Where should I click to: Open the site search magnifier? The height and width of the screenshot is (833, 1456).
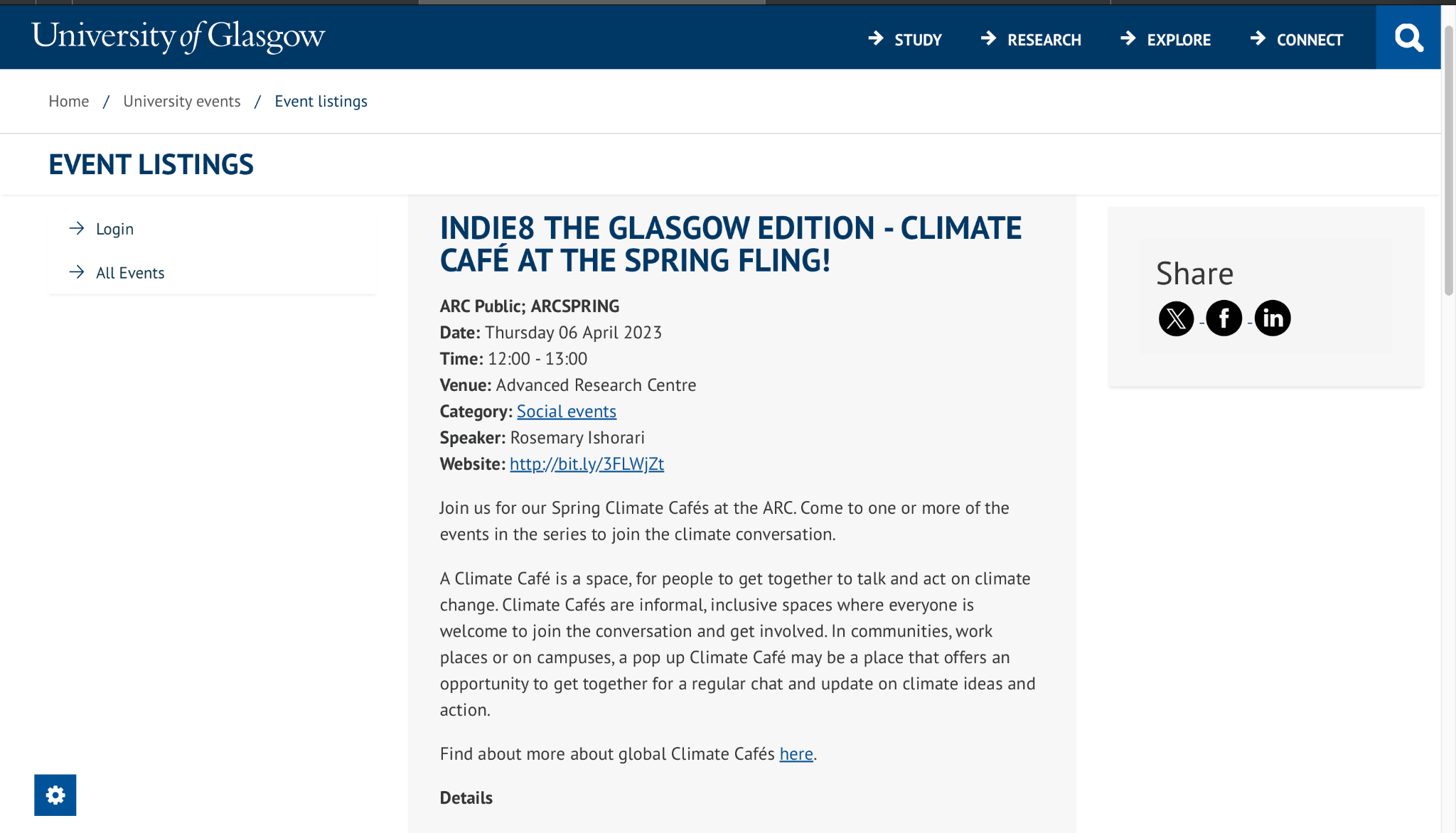[1408, 38]
